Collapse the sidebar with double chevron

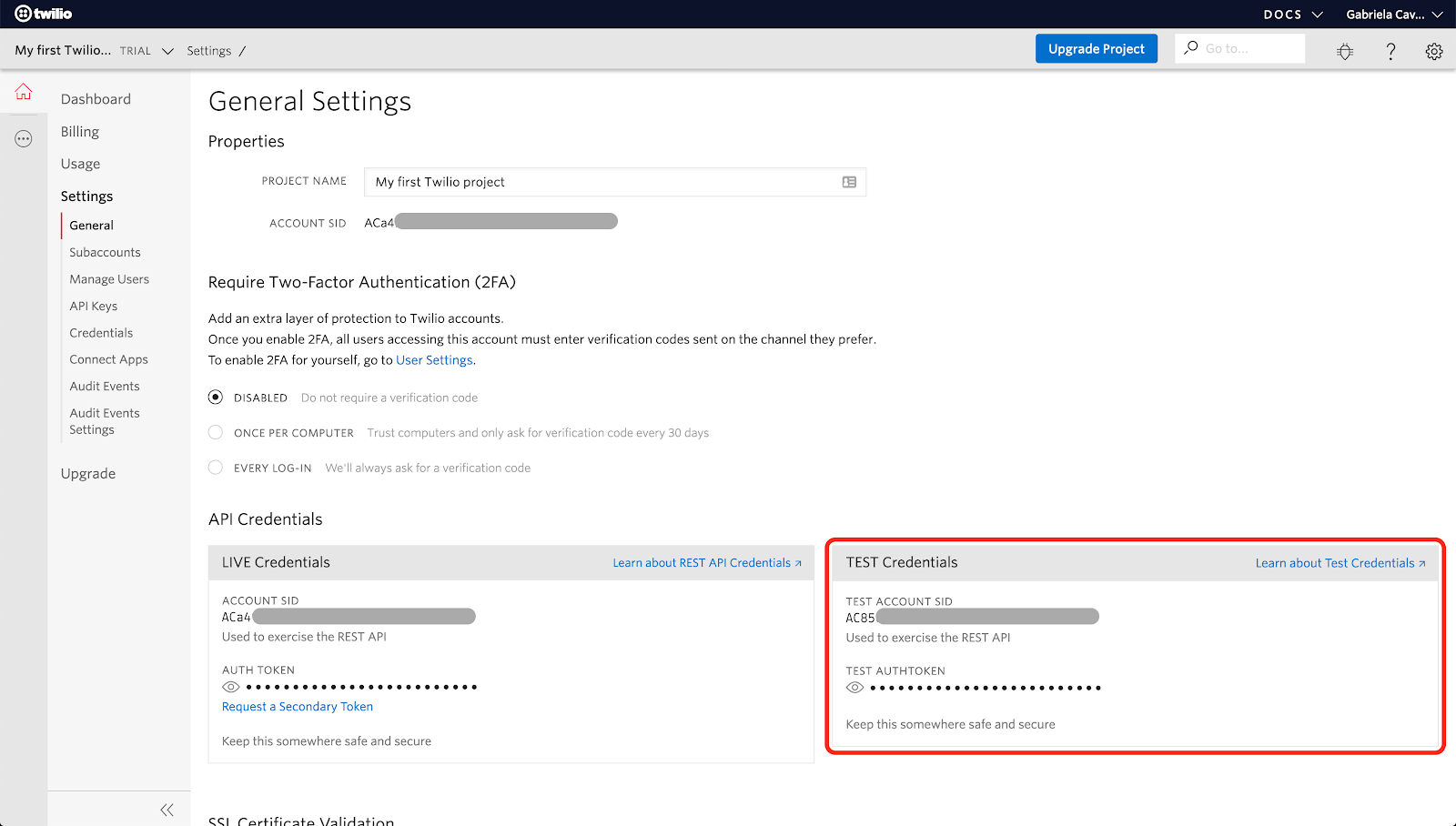(x=167, y=810)
